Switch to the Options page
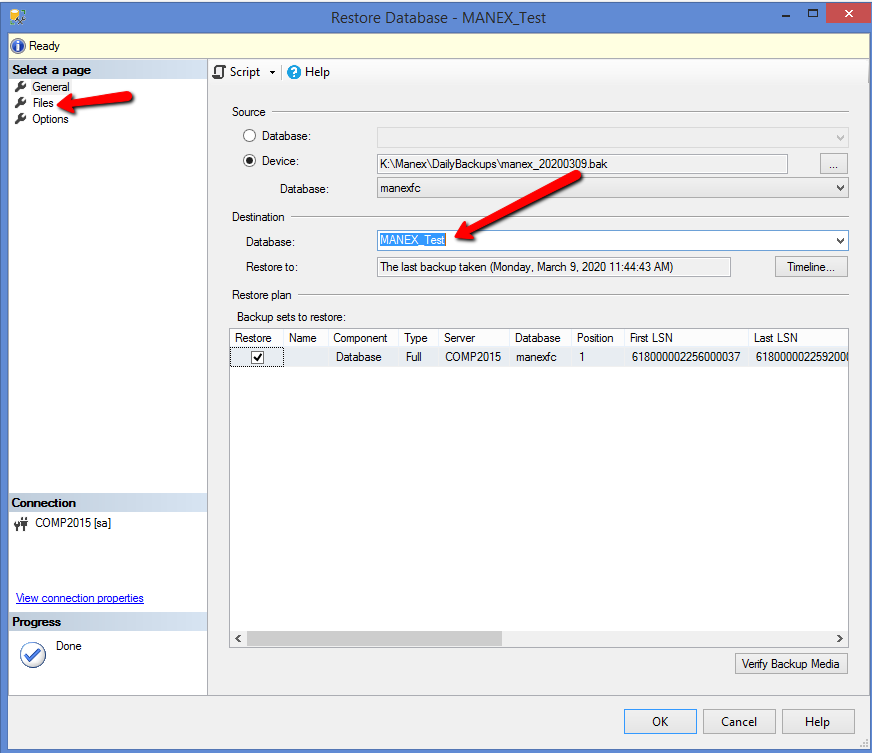Image resolution: width=872 pixels, height=753 pixels. (50, 119)
